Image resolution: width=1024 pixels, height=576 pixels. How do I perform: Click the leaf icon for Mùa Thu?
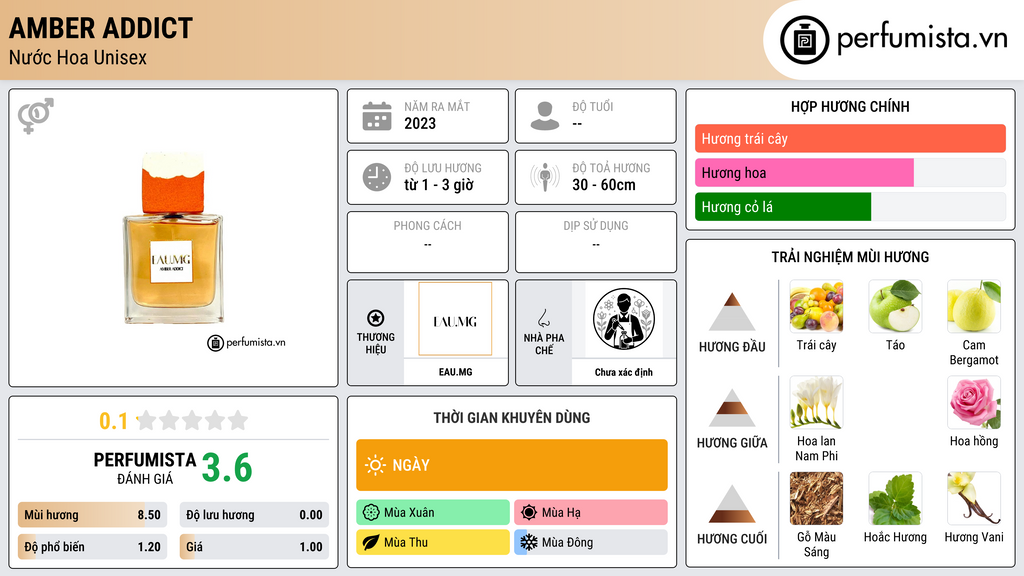371,542
